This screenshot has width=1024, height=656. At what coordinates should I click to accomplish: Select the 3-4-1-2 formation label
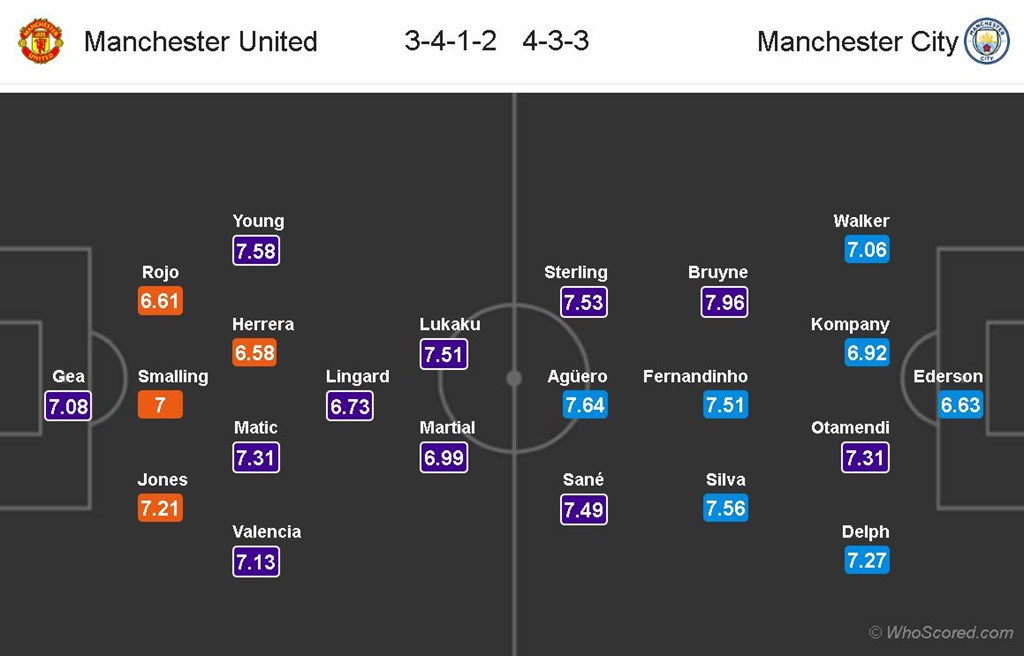pyautogui.click(x=450, y=41)
